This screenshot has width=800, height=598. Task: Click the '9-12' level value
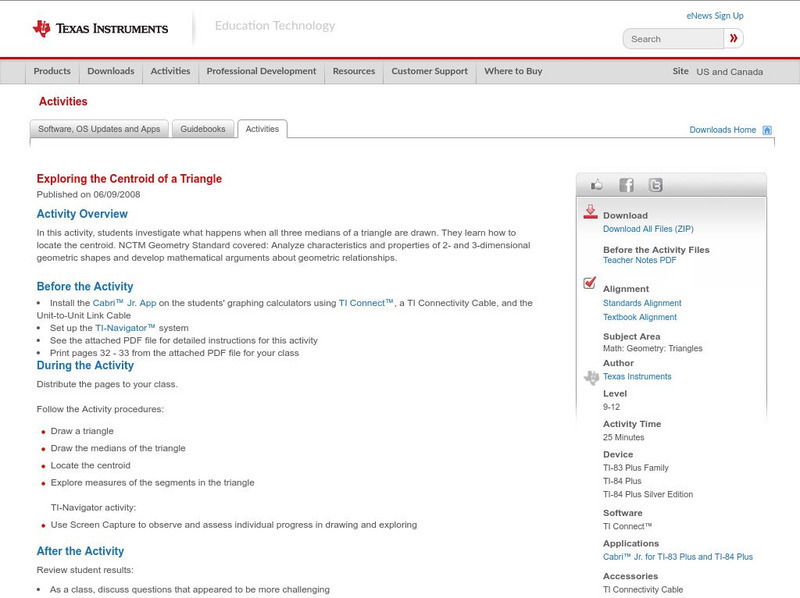pos(611,407)
